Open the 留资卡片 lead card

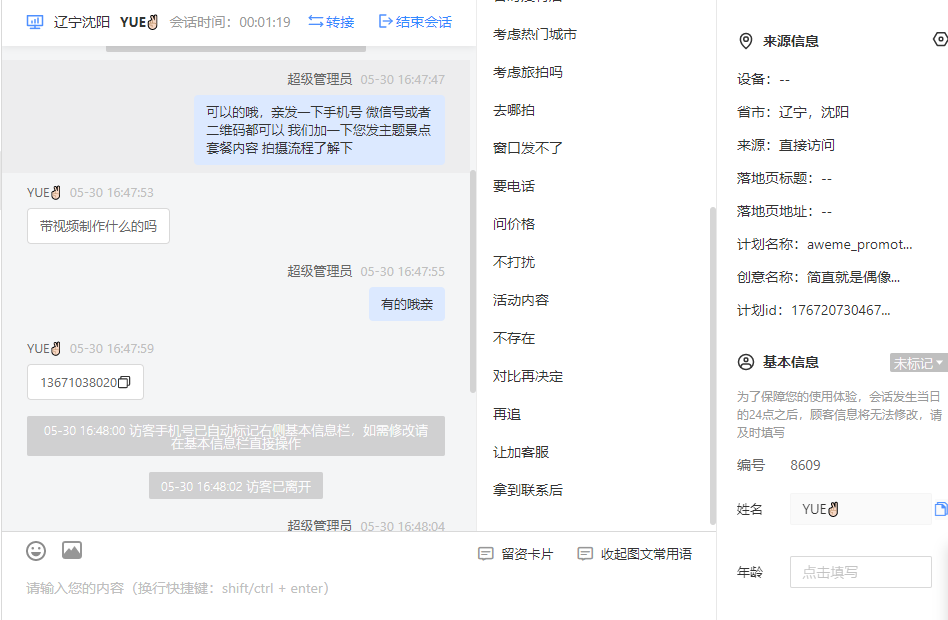(x=516, y=554)
